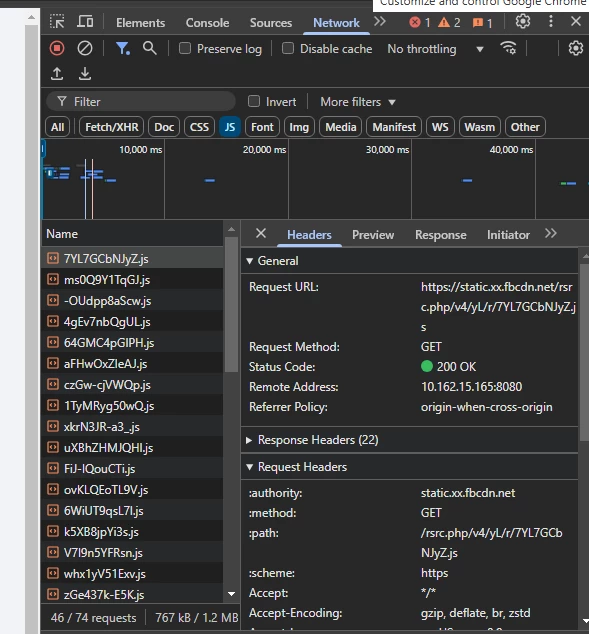The image size is (589, 634).
Task: Select the aFHwOxZleAJ.js request
Action: point(133,363)
